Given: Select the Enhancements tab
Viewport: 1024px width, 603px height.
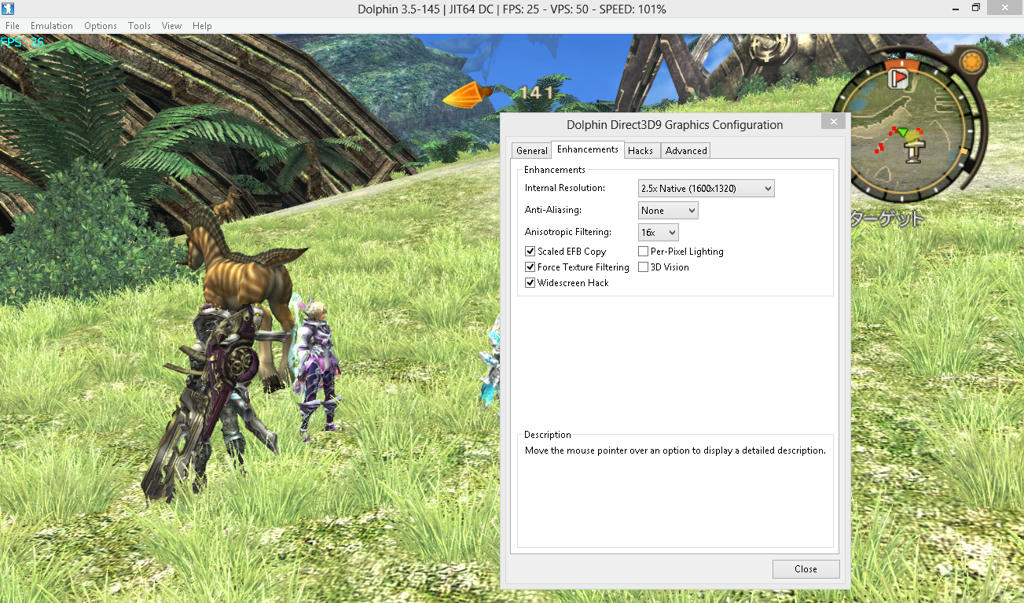Looking at the screenshot, I should (x=588, y=149).
